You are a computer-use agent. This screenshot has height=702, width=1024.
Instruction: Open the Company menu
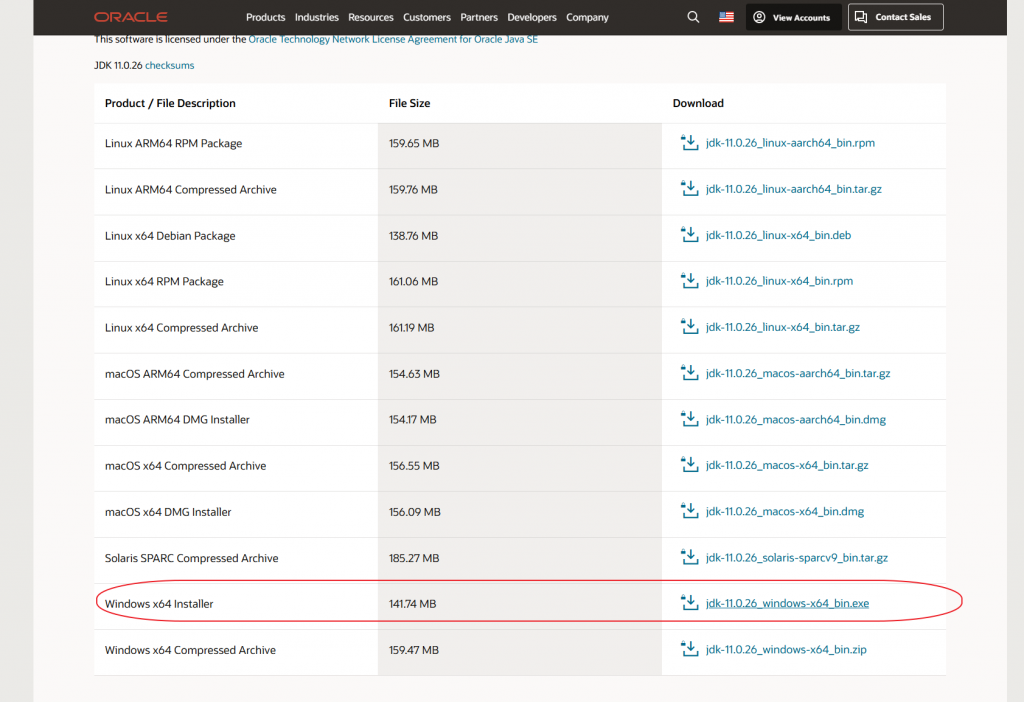[x=587, y=18]
